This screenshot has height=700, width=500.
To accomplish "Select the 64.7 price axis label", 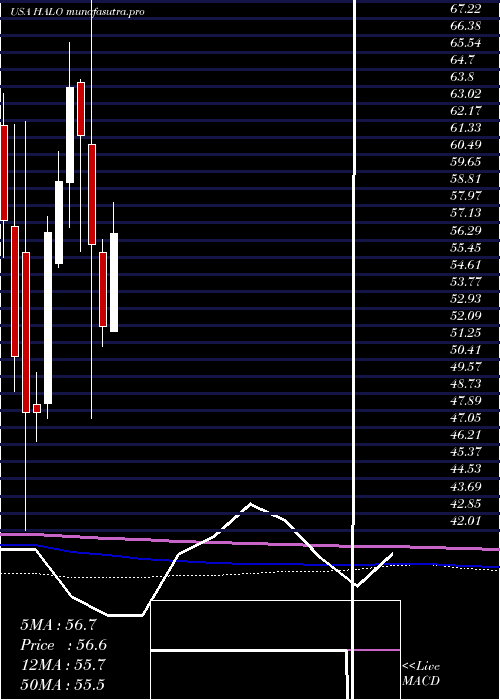I will click(x=462, y=59).
